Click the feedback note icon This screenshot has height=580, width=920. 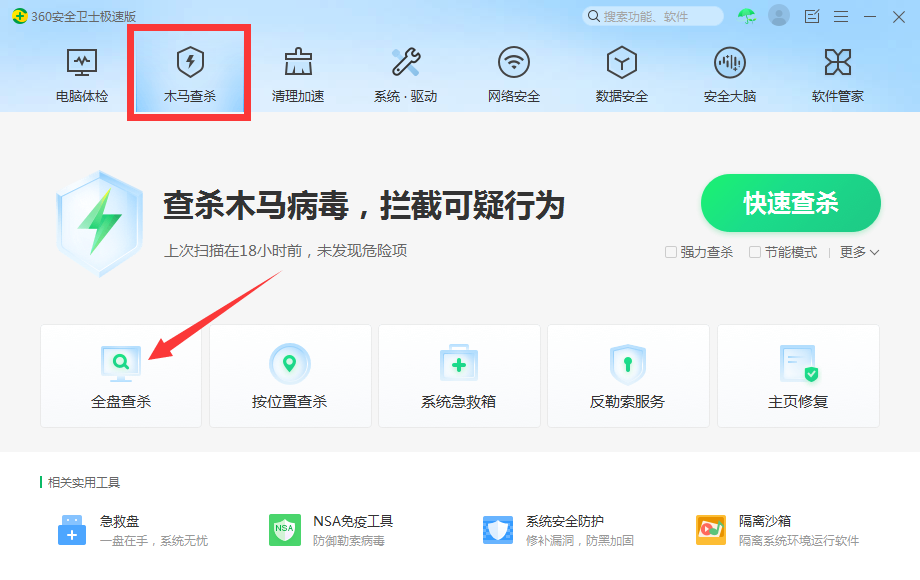coord(812,16)
